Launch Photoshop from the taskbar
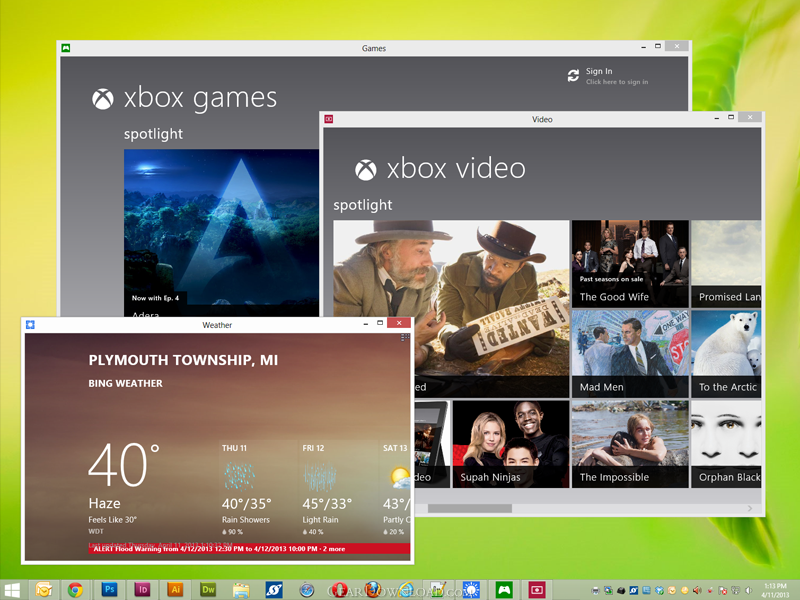Viewport: 800px width, 600px height. [109, 590]
